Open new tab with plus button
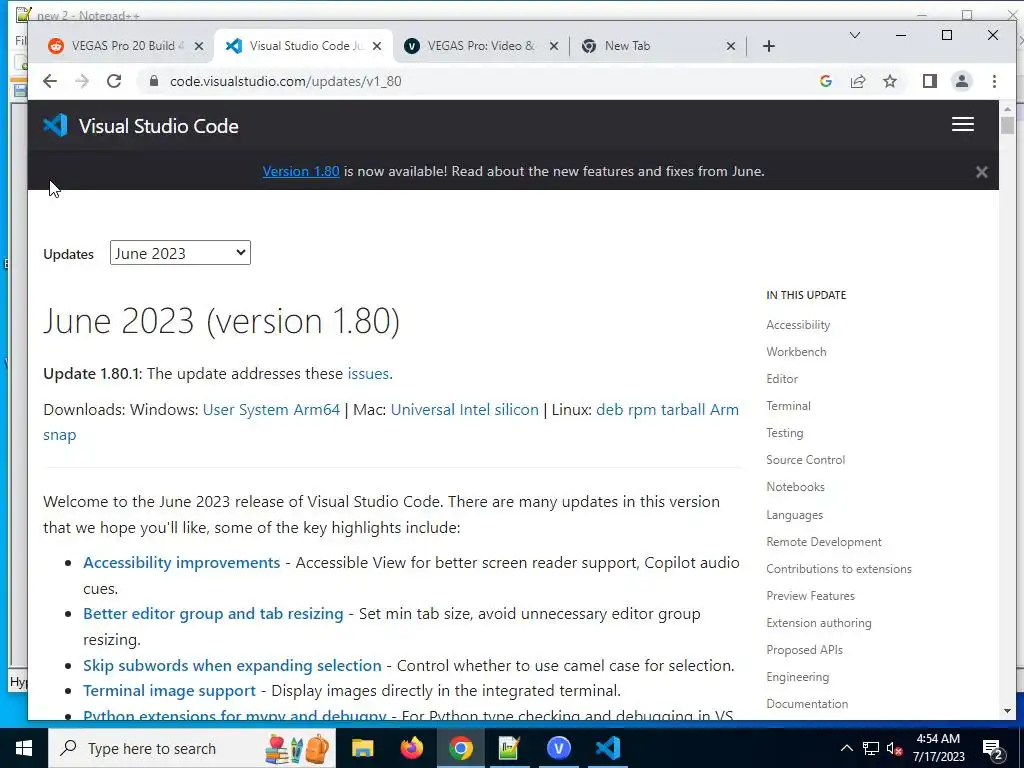This screenshot has width=1024, height=768. 769,46
